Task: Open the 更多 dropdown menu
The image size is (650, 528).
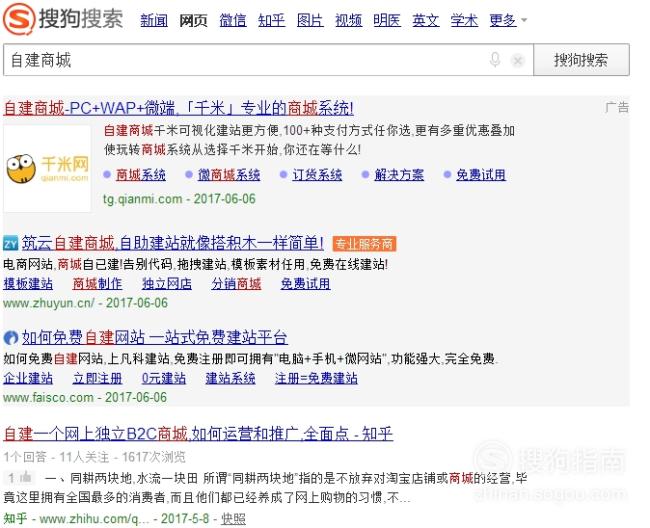Action: 508,20
